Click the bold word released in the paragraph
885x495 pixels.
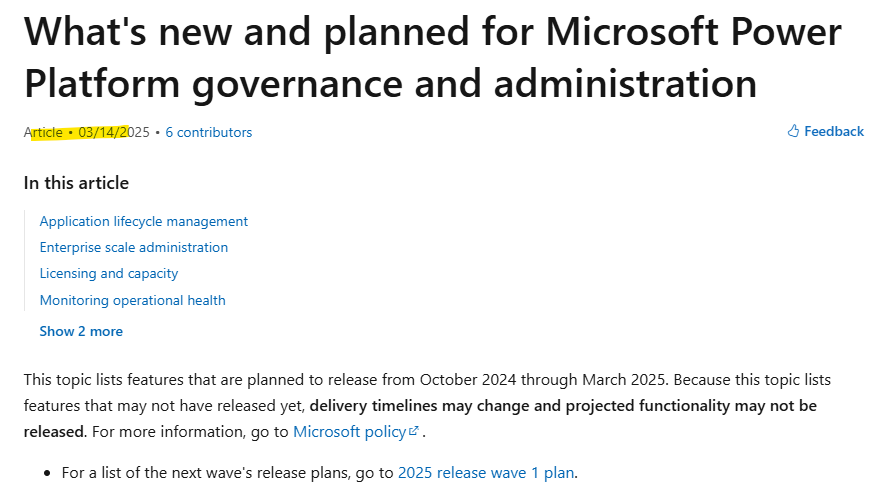[x=54, y=432]
